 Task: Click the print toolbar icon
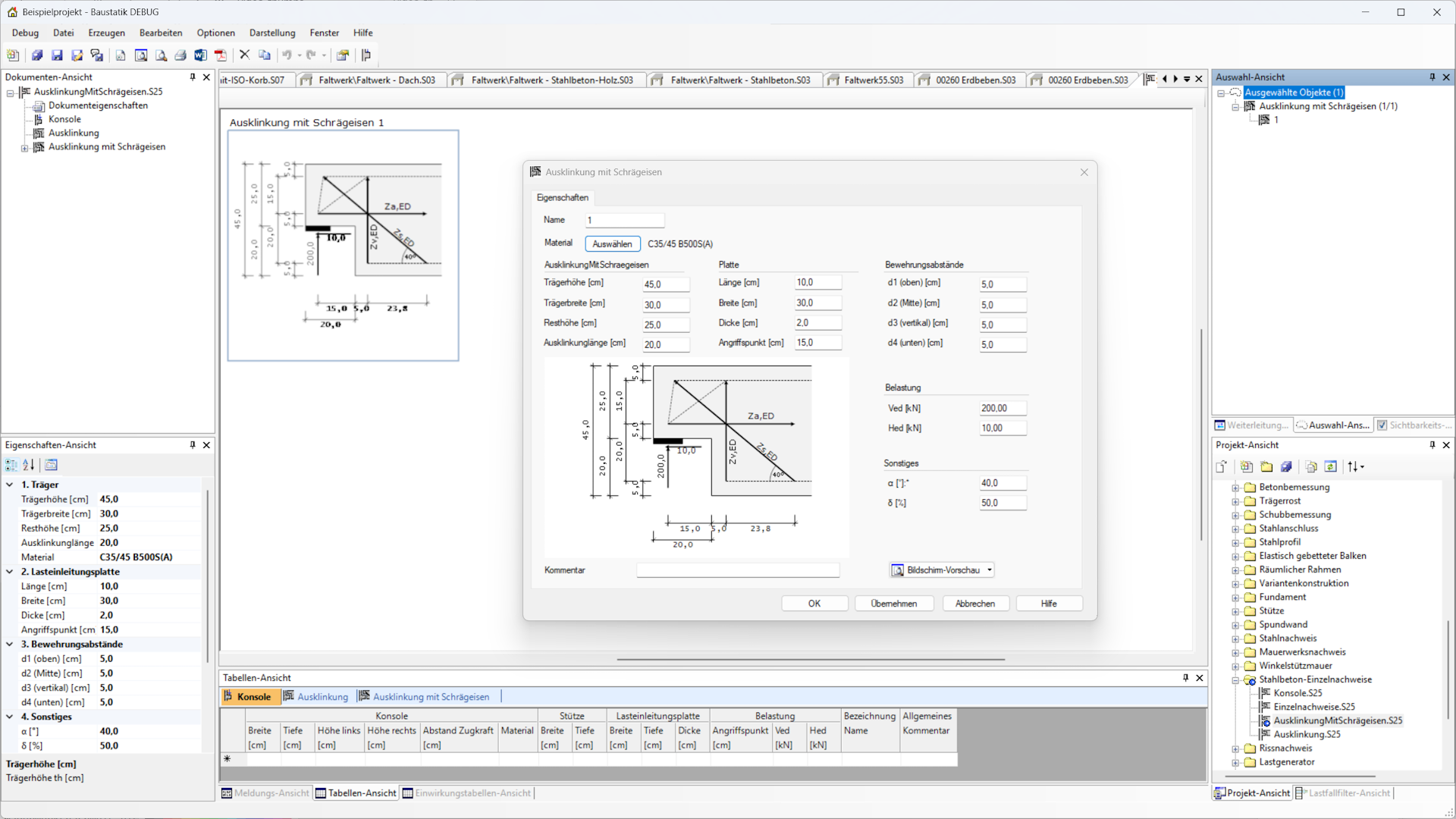coord(180,55)
